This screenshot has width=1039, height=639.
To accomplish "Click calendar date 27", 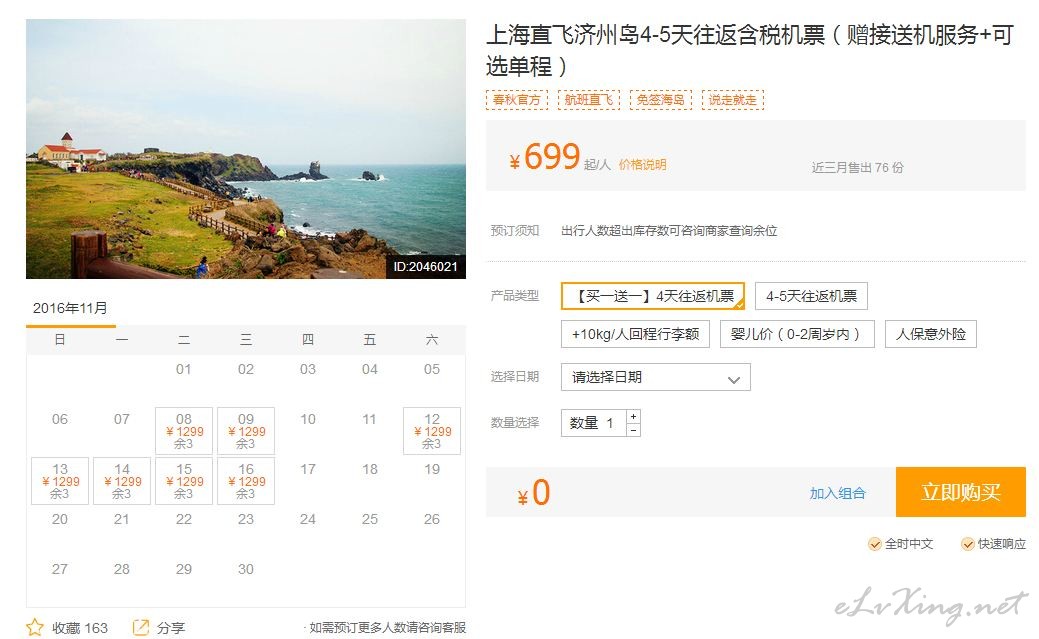I will [60, 569].
